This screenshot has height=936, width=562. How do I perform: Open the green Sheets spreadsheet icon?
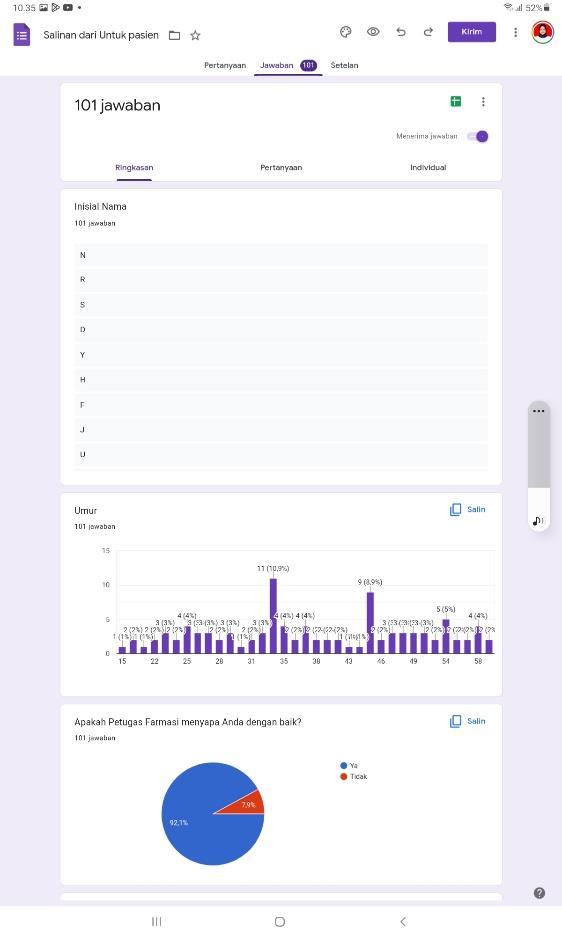(x=456, y=101)
